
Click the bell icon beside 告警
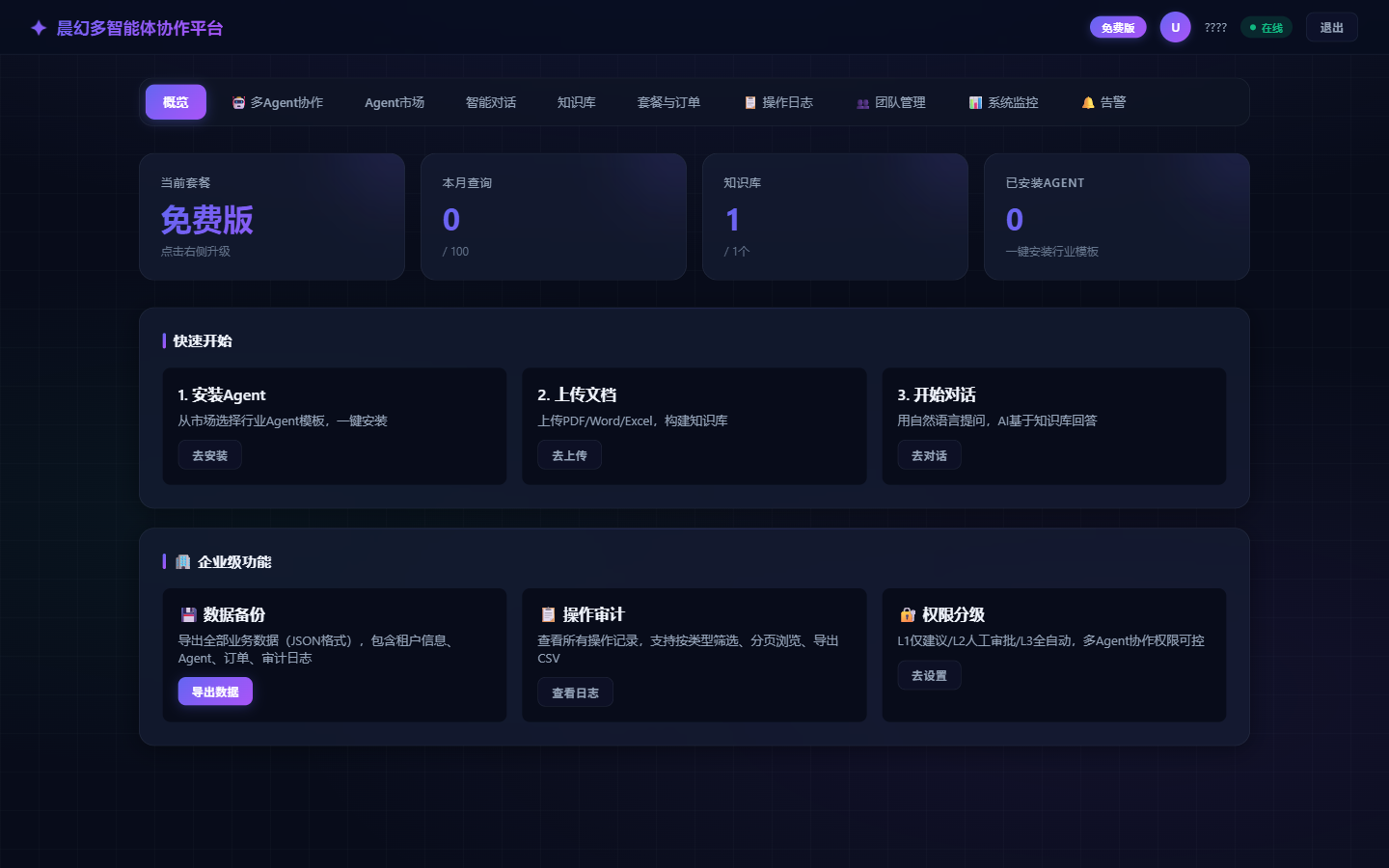pos(1088,102)
